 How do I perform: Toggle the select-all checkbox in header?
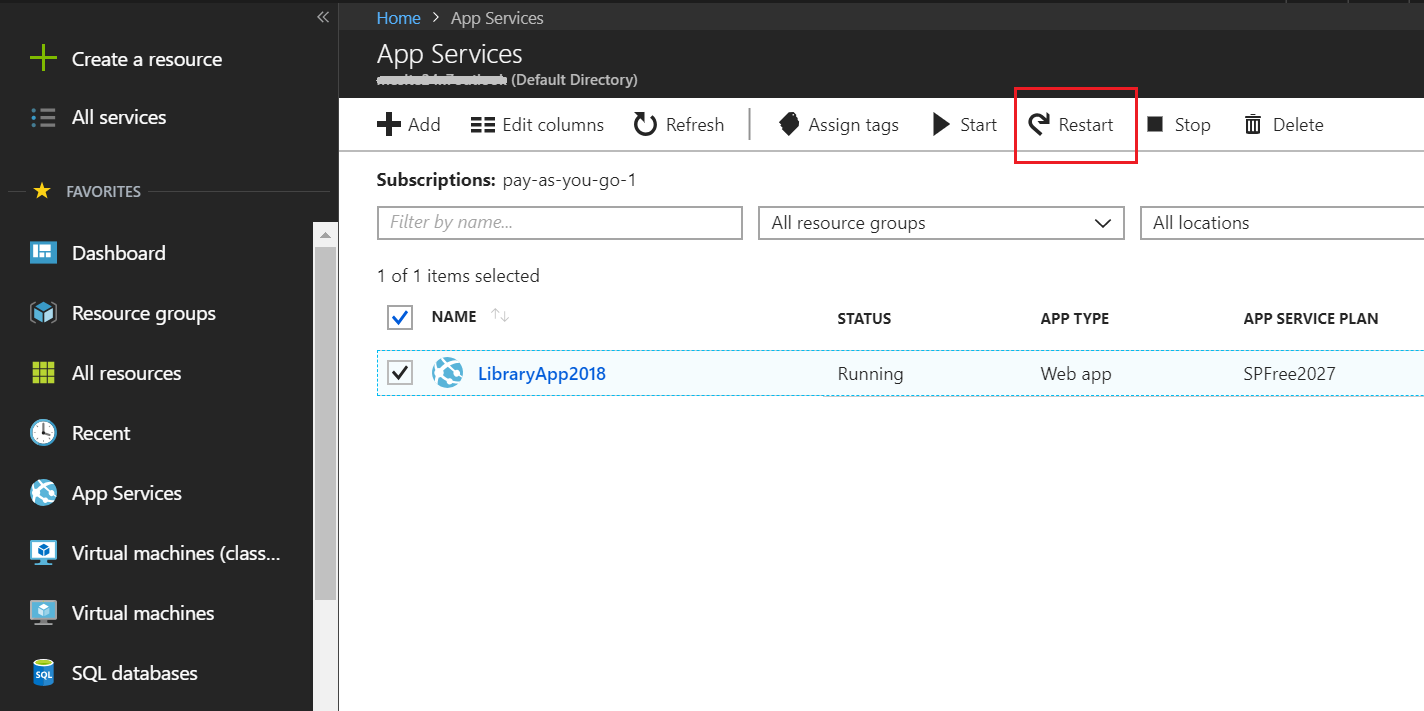click(x=399, y=317)
